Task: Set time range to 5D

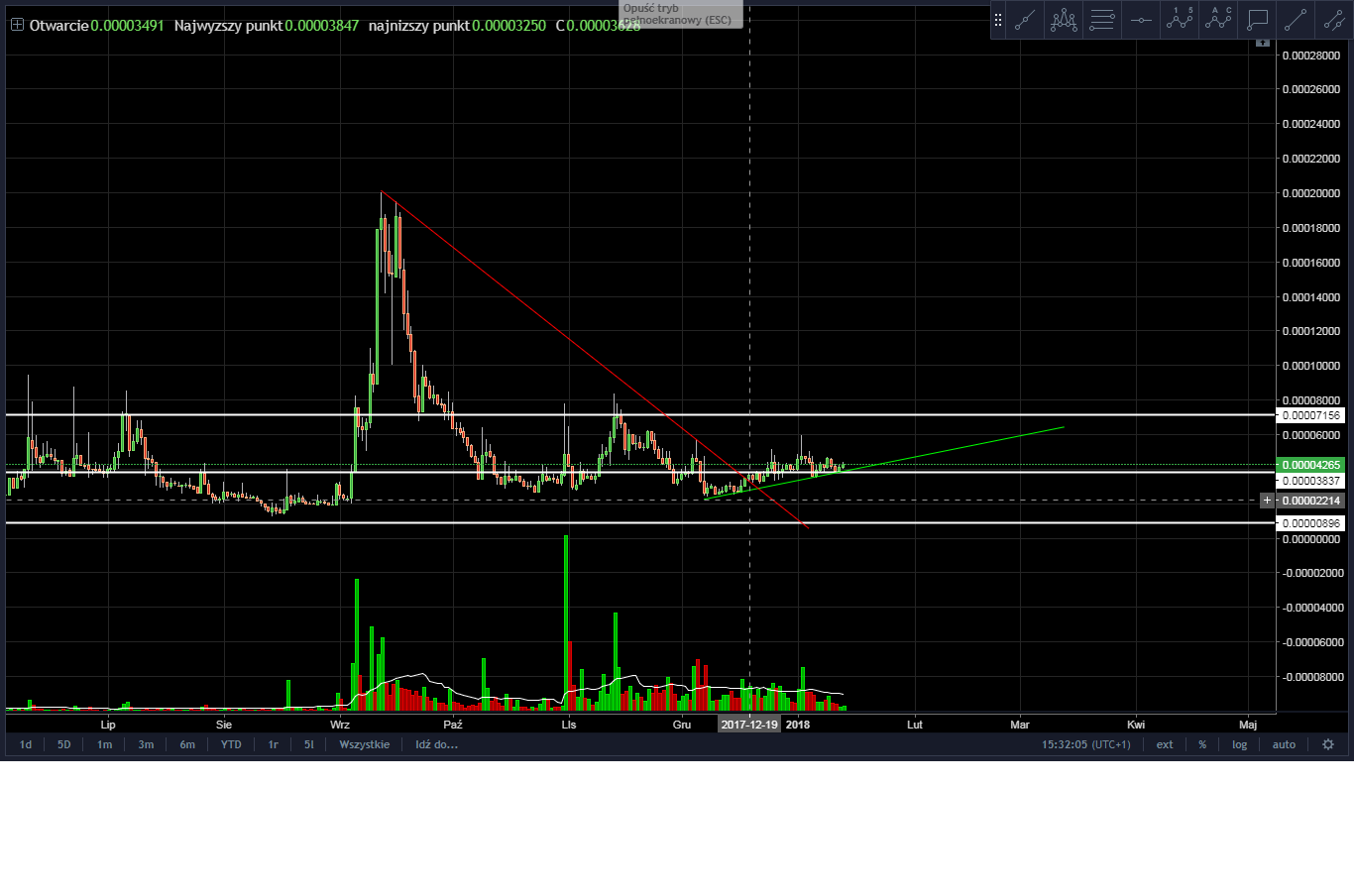Action: (x=63, y=744)
